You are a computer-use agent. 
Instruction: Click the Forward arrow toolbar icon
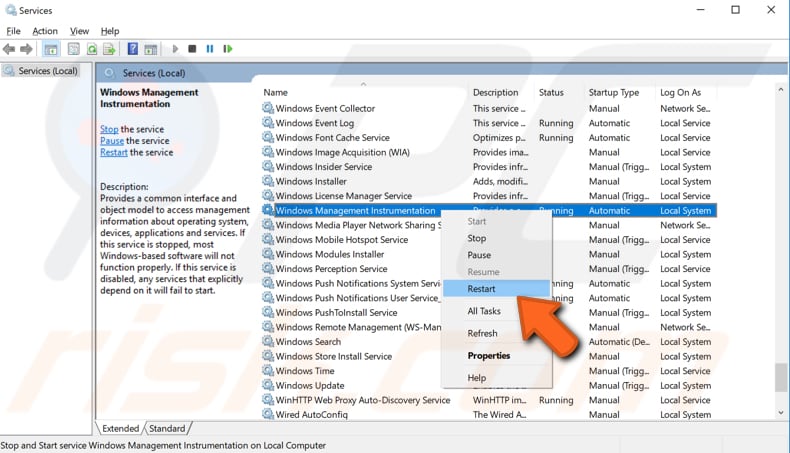[x=26, y=49]
